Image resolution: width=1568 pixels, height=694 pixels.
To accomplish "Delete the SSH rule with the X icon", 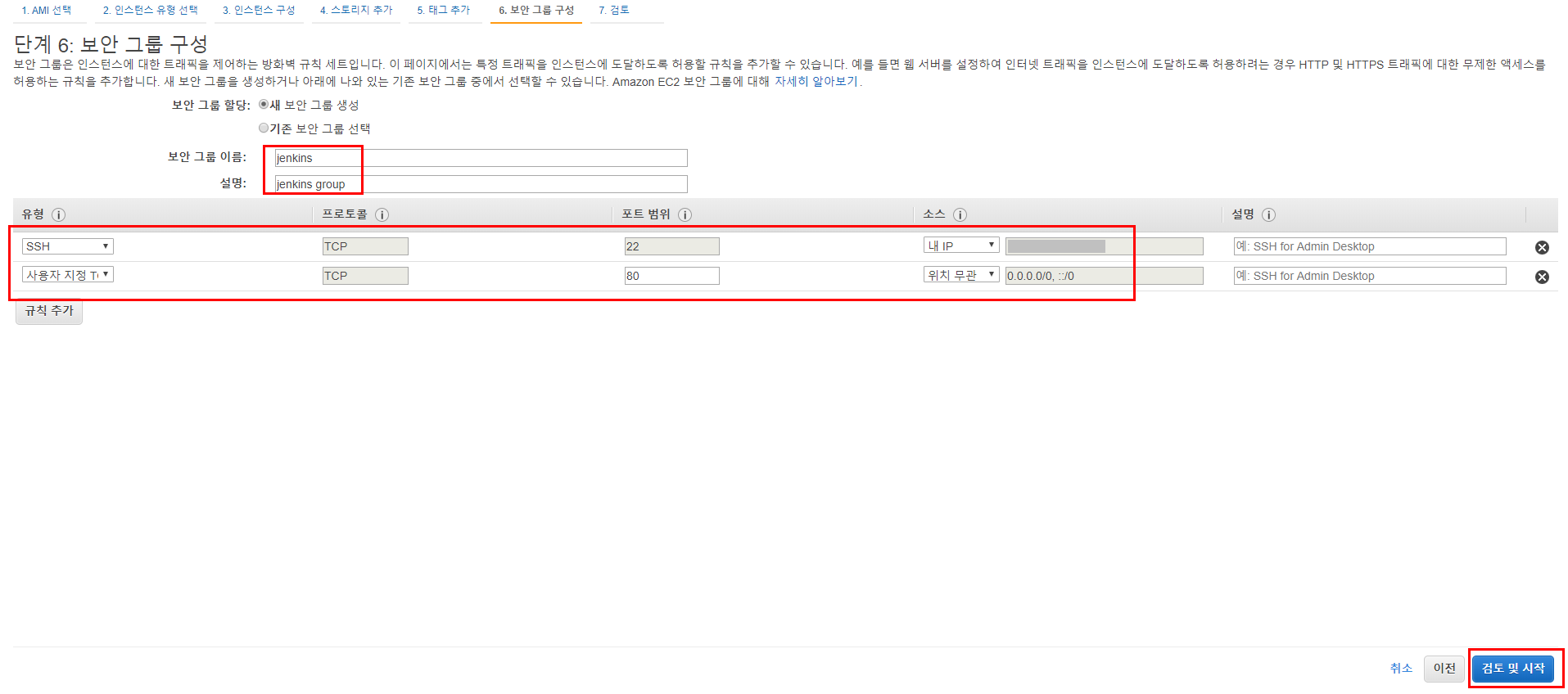I will [x=1542, y=247].
